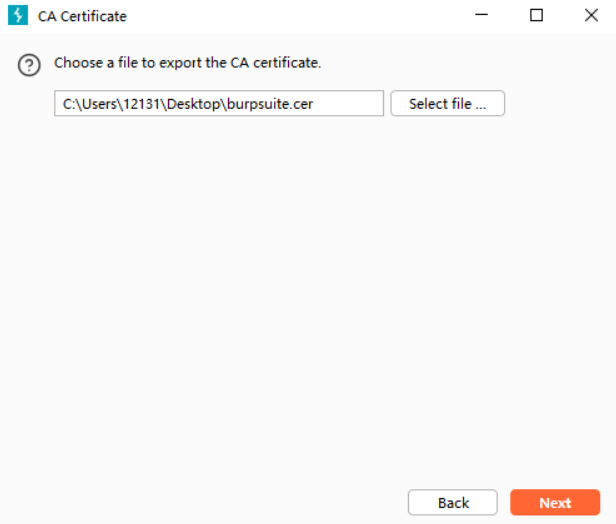The width and height of the screenshot is (616, 524).
Task: Go Back to the previous step
Action: pyautogui.click(x=452, y=503)
